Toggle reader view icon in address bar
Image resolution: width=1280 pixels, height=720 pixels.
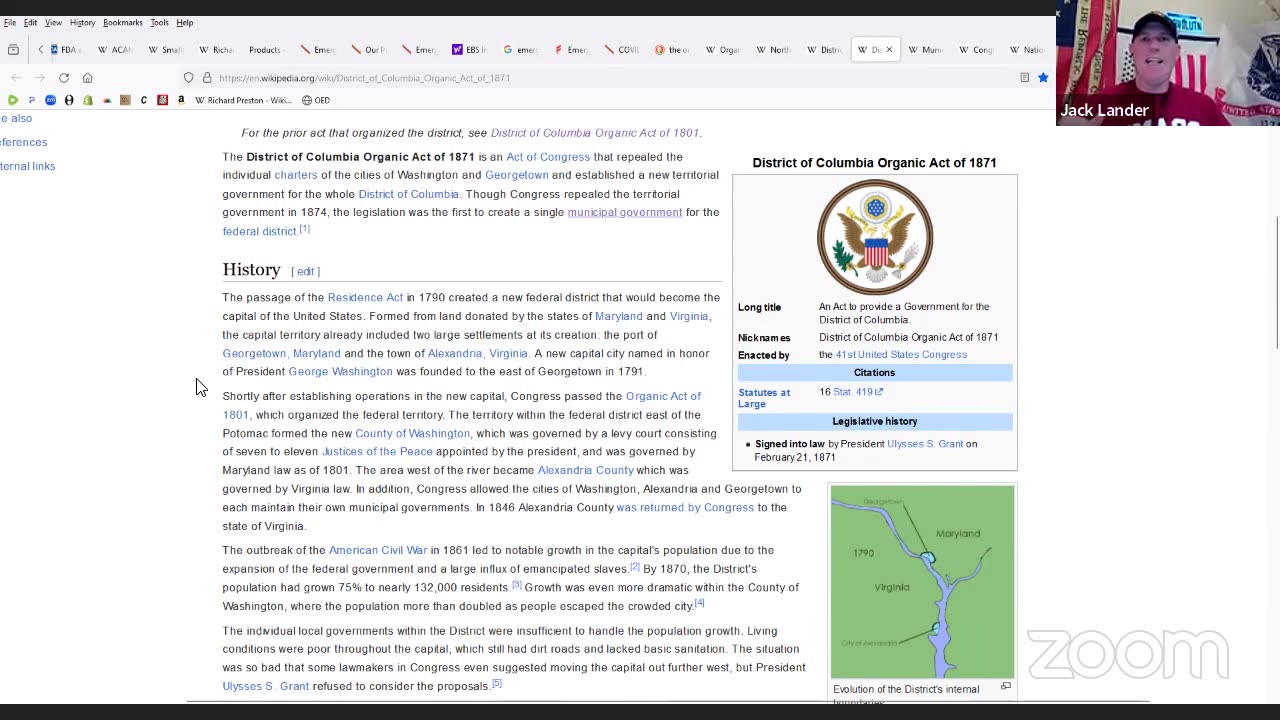tap(1024, 78)
